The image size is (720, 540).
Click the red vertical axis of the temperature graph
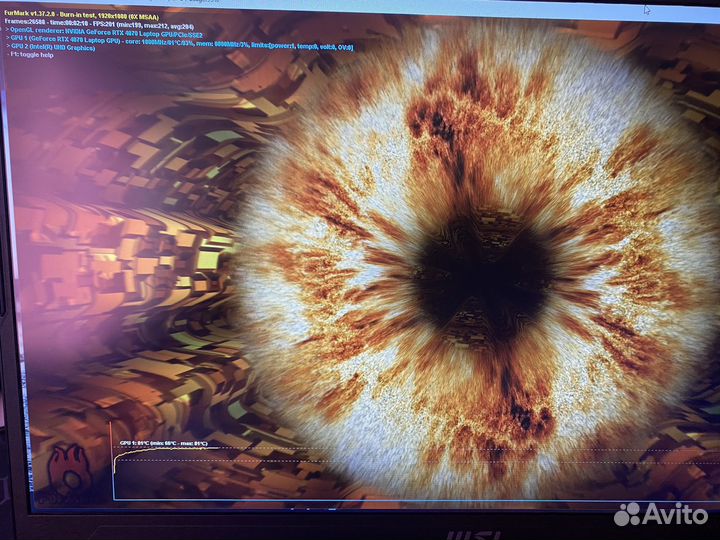[x=113, y=465]
